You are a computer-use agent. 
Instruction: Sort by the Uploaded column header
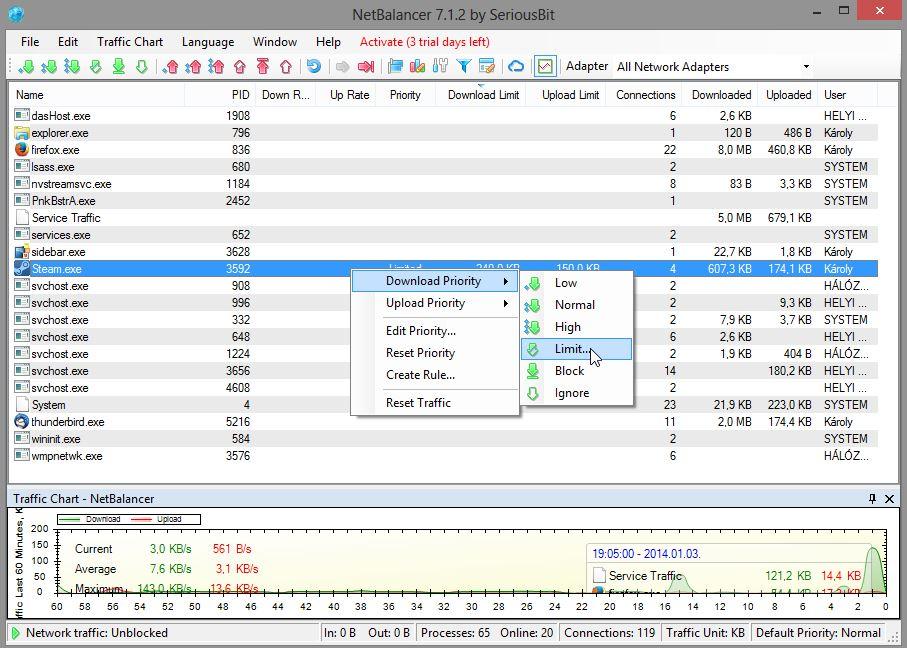[787, 95]
